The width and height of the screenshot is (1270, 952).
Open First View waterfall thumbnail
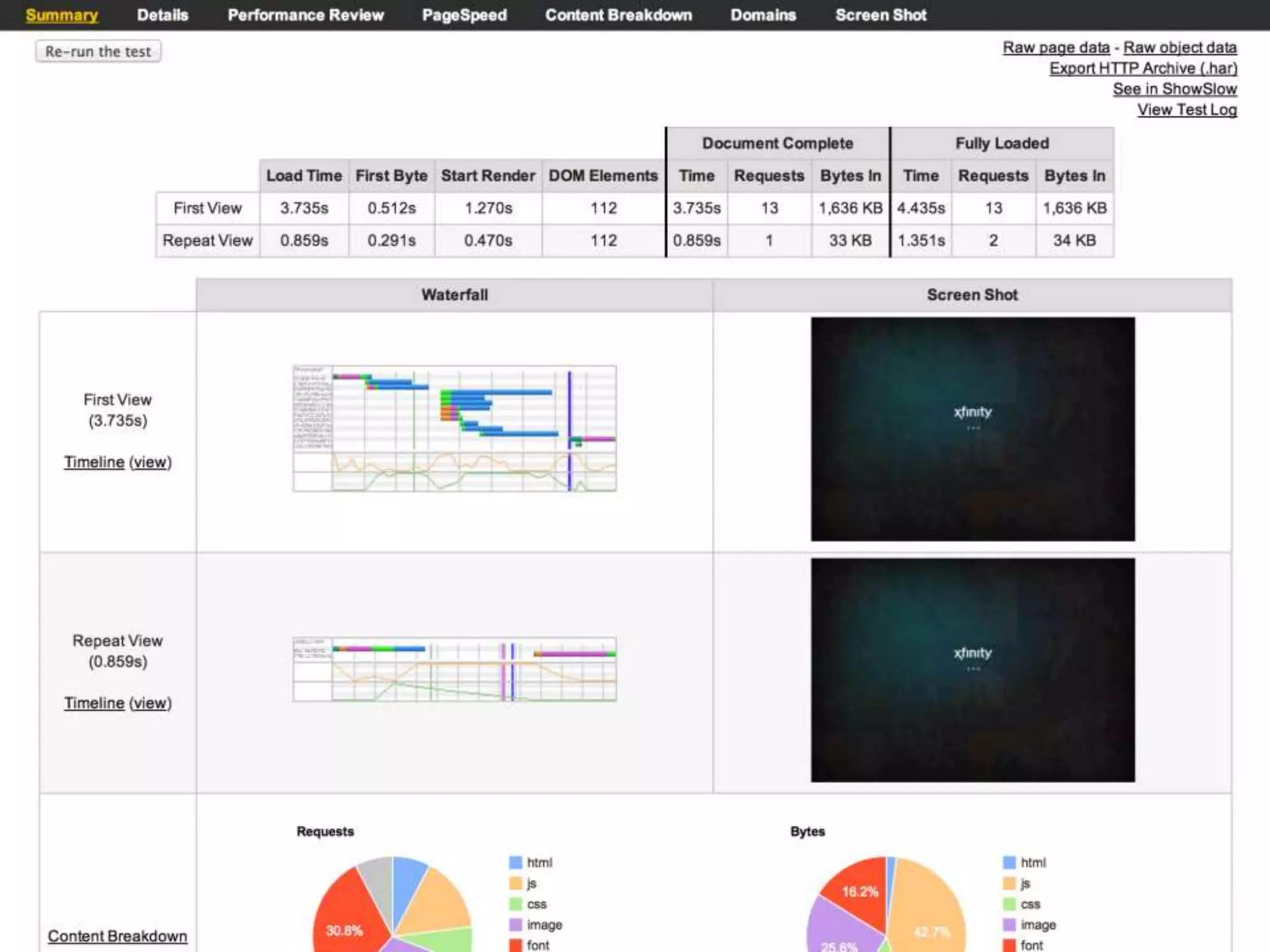(x=455, y=428)
